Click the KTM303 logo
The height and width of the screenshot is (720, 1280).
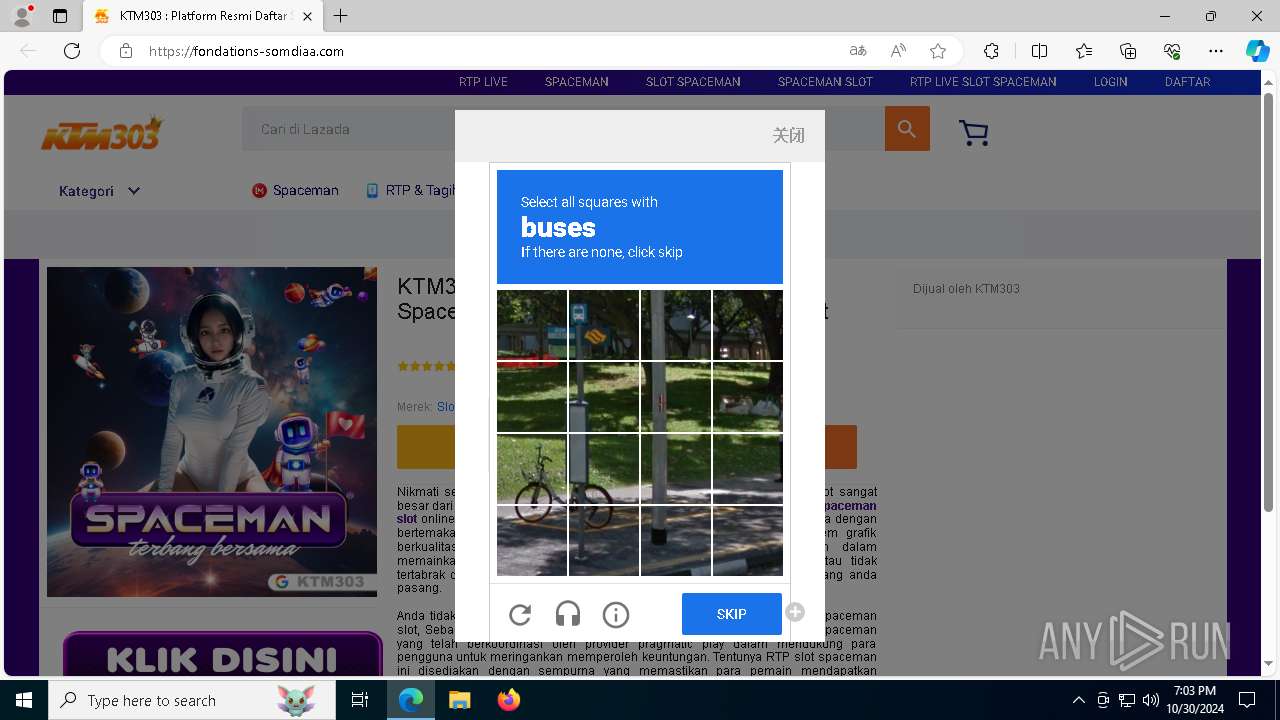102,132
